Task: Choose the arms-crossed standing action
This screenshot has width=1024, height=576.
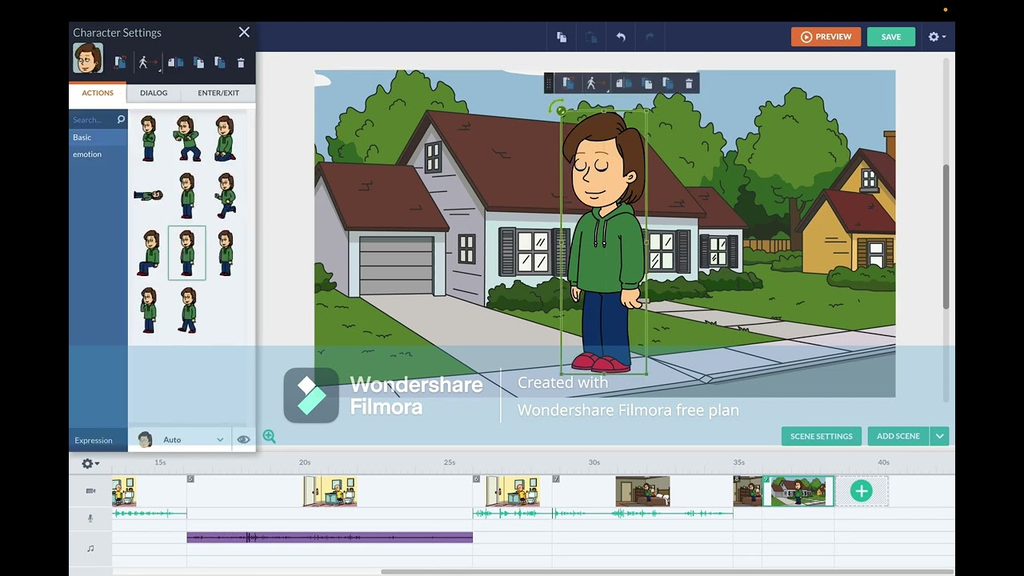Action: (149, 138)
